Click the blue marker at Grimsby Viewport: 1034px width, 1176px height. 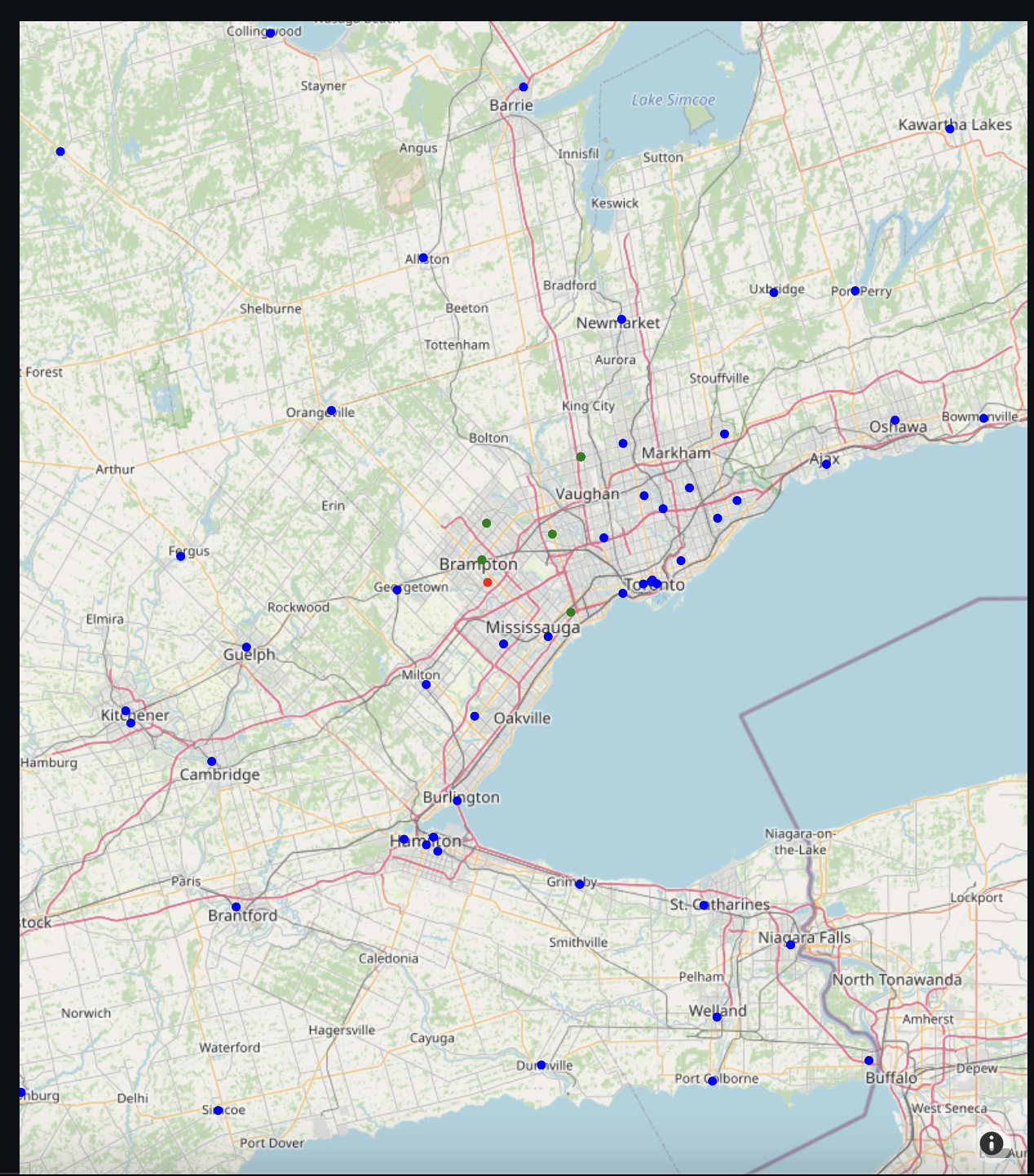click(x=580, y=884)
